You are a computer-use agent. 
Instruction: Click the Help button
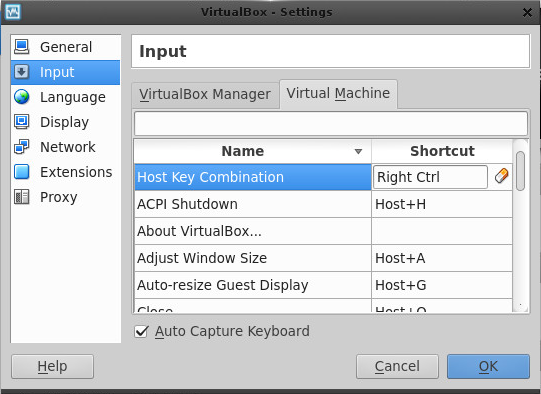click(x=52, y=366)
